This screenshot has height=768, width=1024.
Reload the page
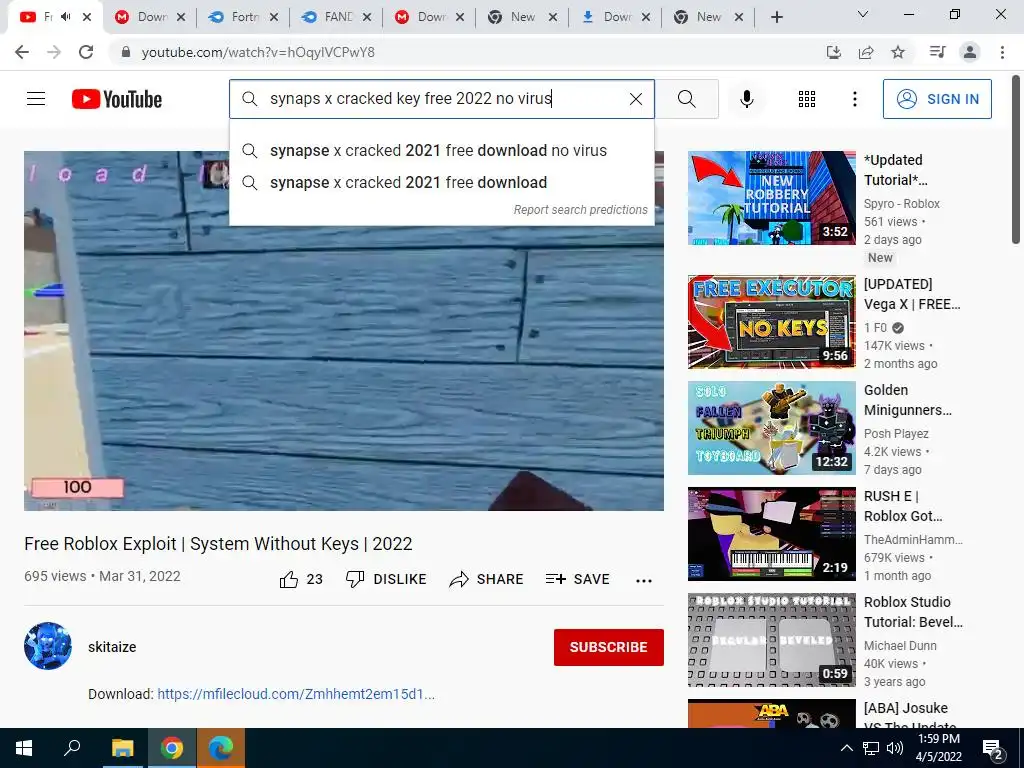[x=86, y=52]
